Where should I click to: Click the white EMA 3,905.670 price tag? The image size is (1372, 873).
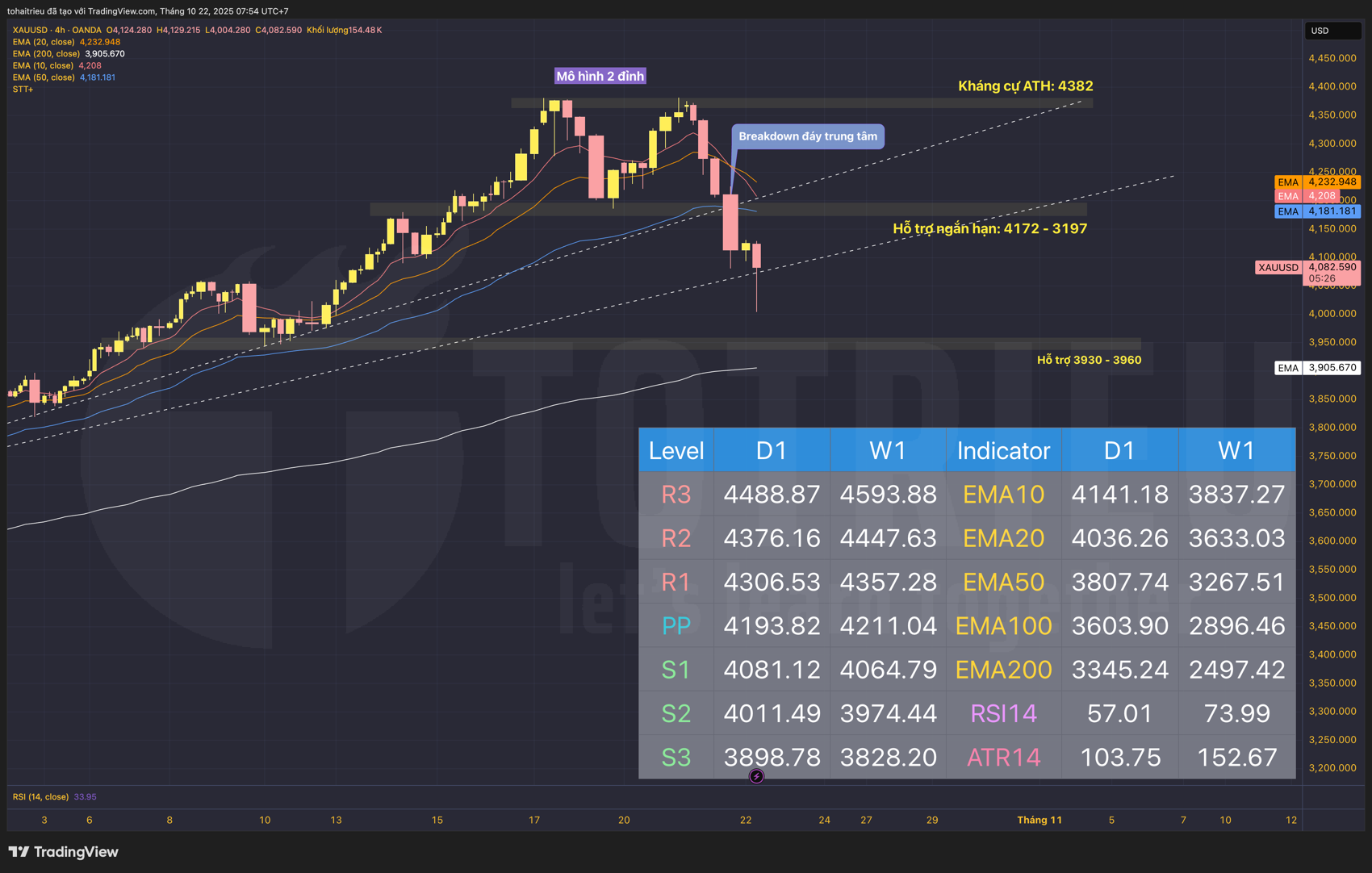[x=1317, y=368]
